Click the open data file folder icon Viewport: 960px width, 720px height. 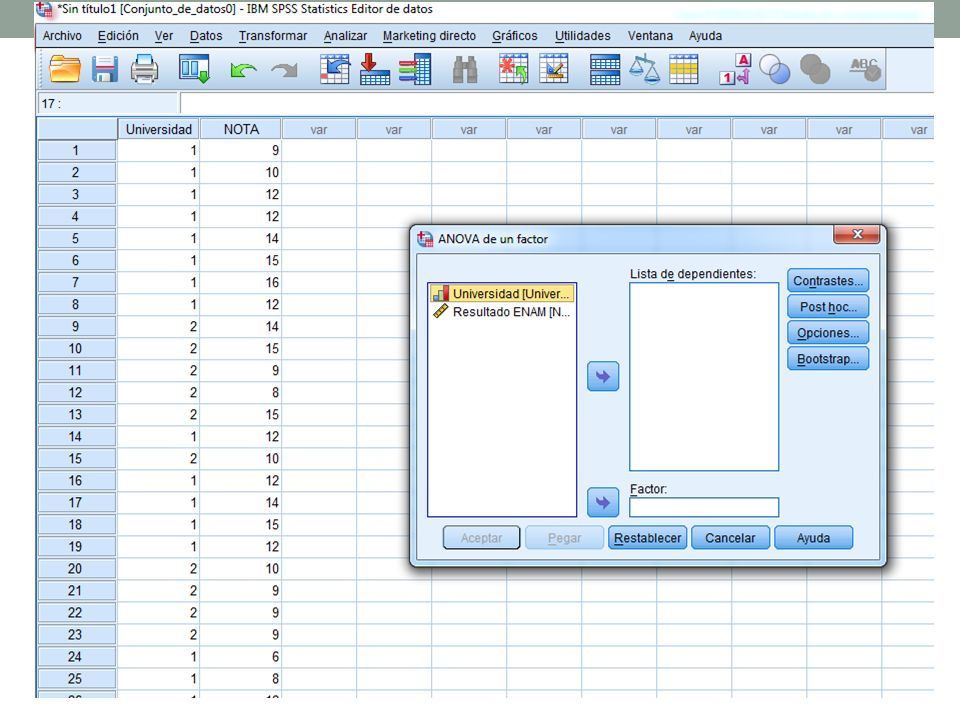(x=64, y=69)
